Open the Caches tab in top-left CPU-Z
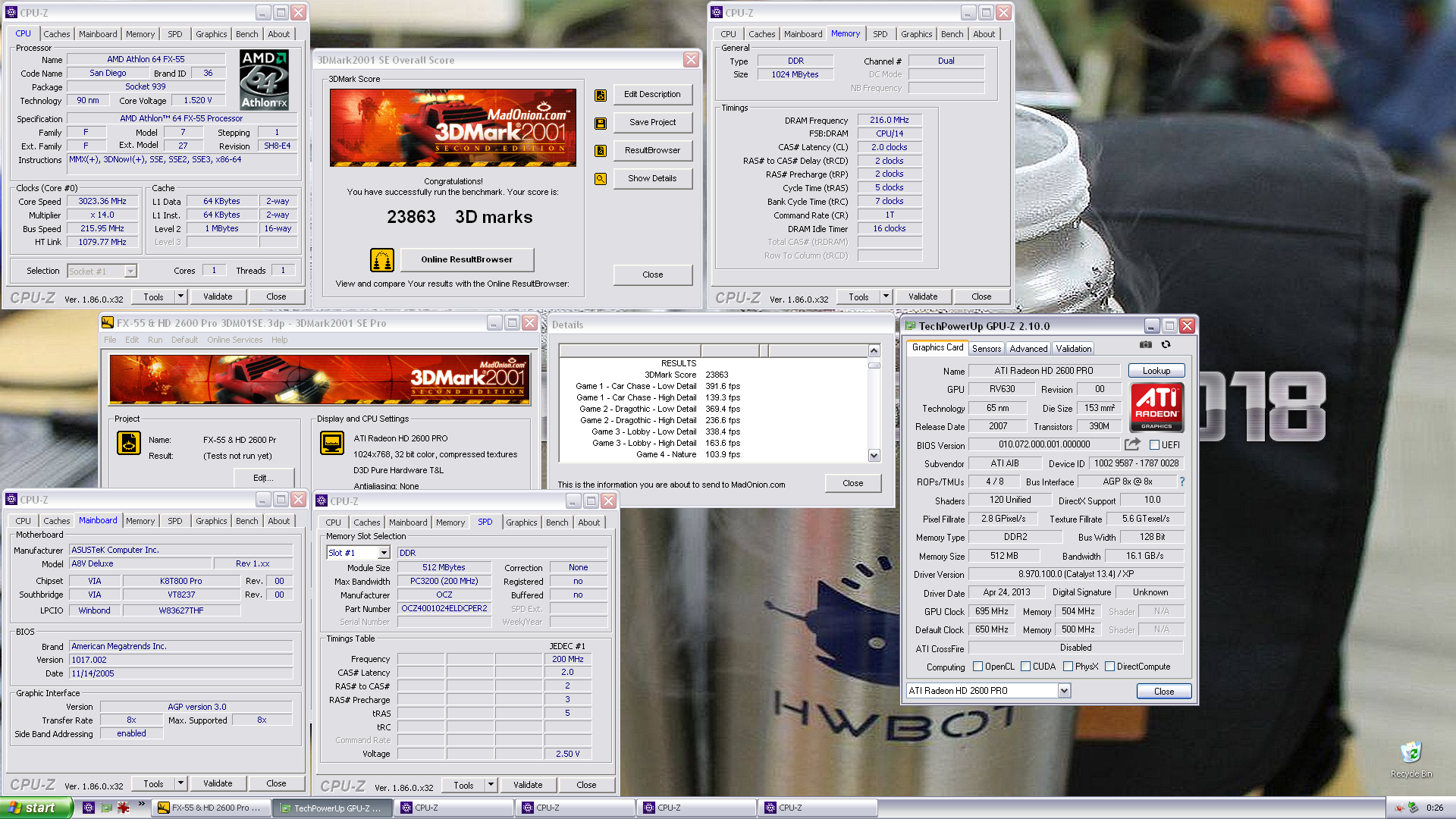 57,34
